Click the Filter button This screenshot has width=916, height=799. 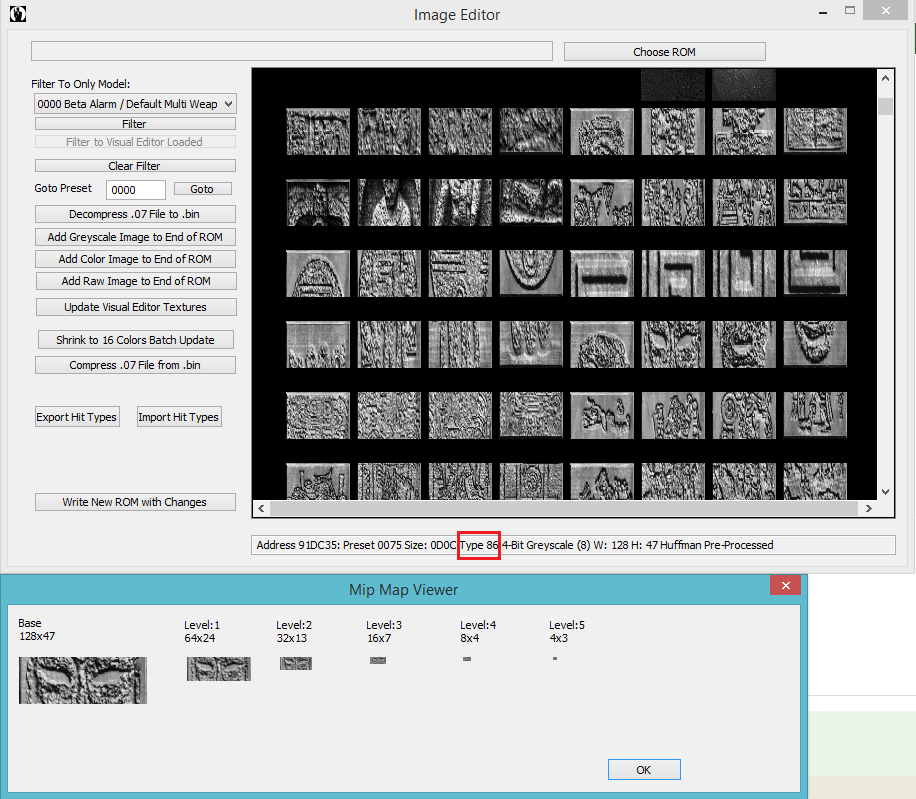pyautogui.click(x=135, y=124)
